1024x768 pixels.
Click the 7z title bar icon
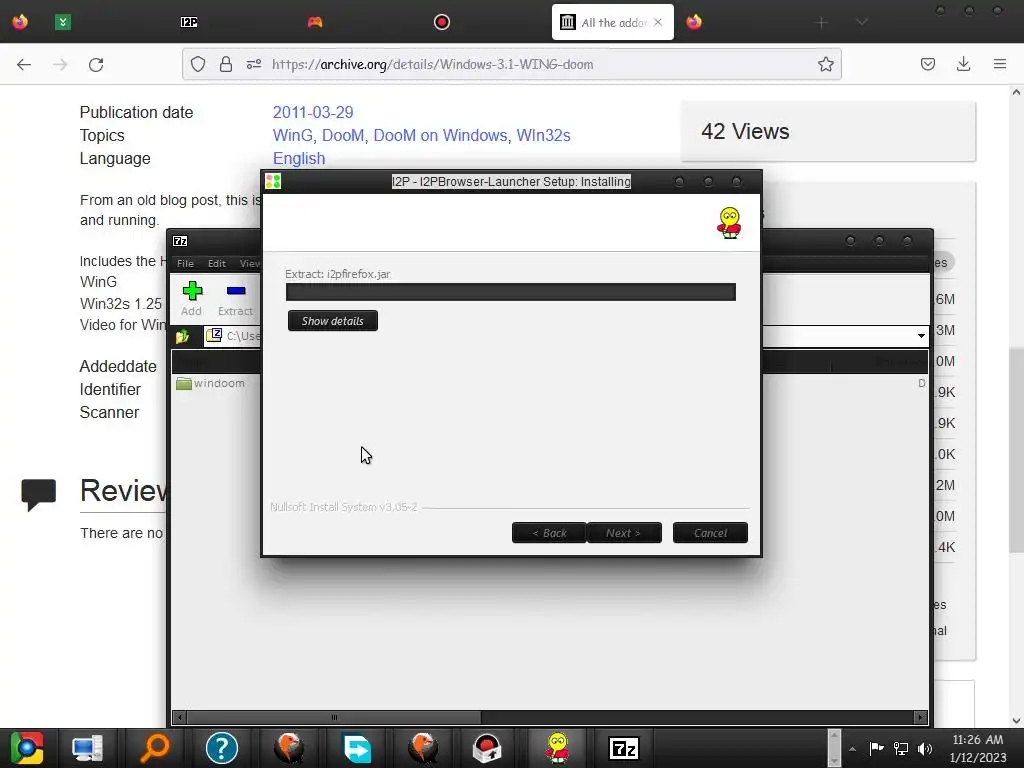pos(180,241)
